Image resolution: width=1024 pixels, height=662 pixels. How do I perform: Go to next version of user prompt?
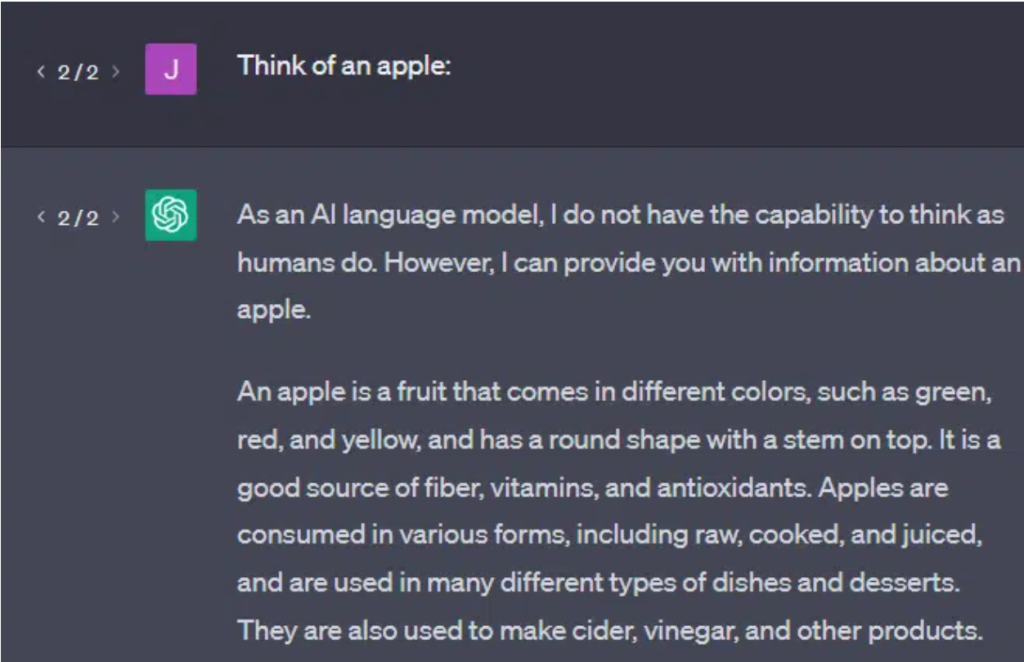click(x=116, y=72)
